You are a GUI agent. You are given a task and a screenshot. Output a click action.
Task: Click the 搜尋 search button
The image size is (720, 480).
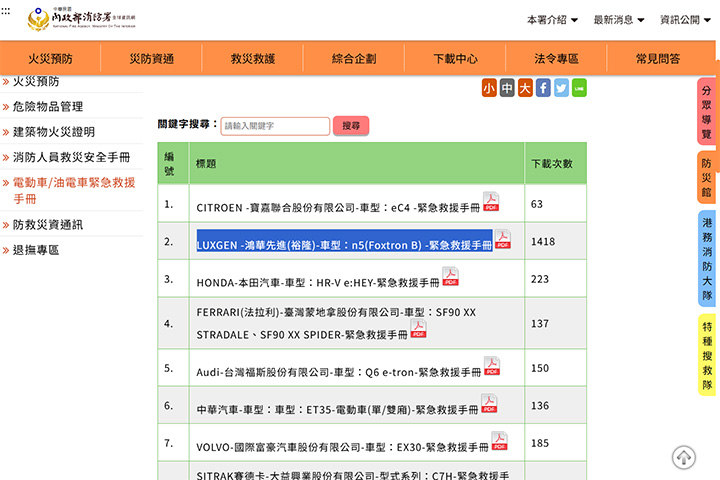pos(351,126)
